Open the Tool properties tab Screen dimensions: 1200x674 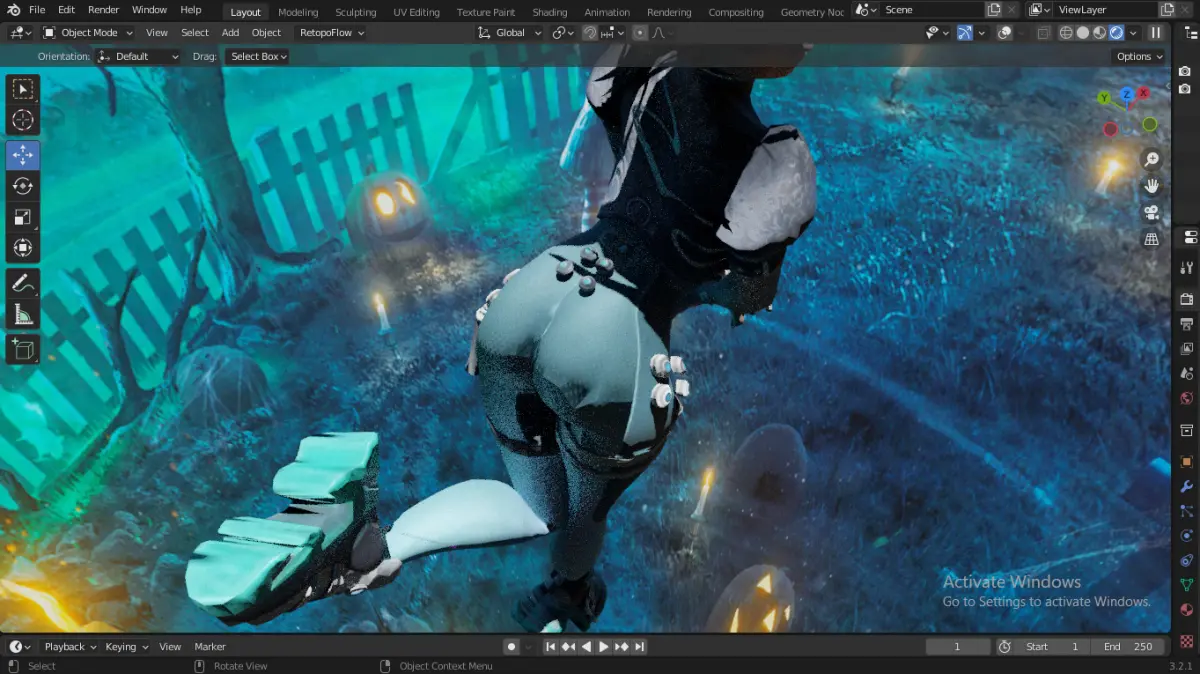(x=1187, y=268)
